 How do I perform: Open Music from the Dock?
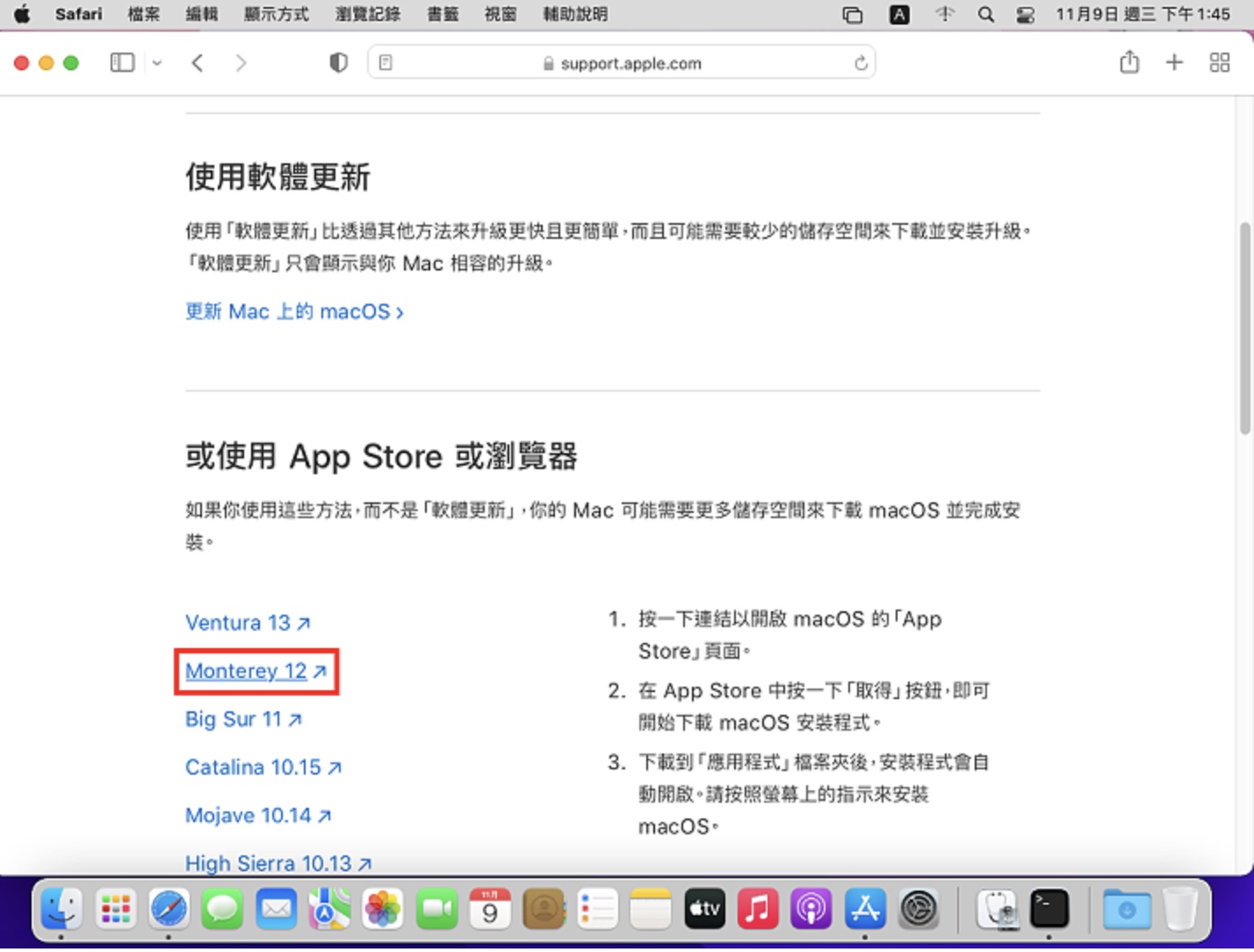758,909
